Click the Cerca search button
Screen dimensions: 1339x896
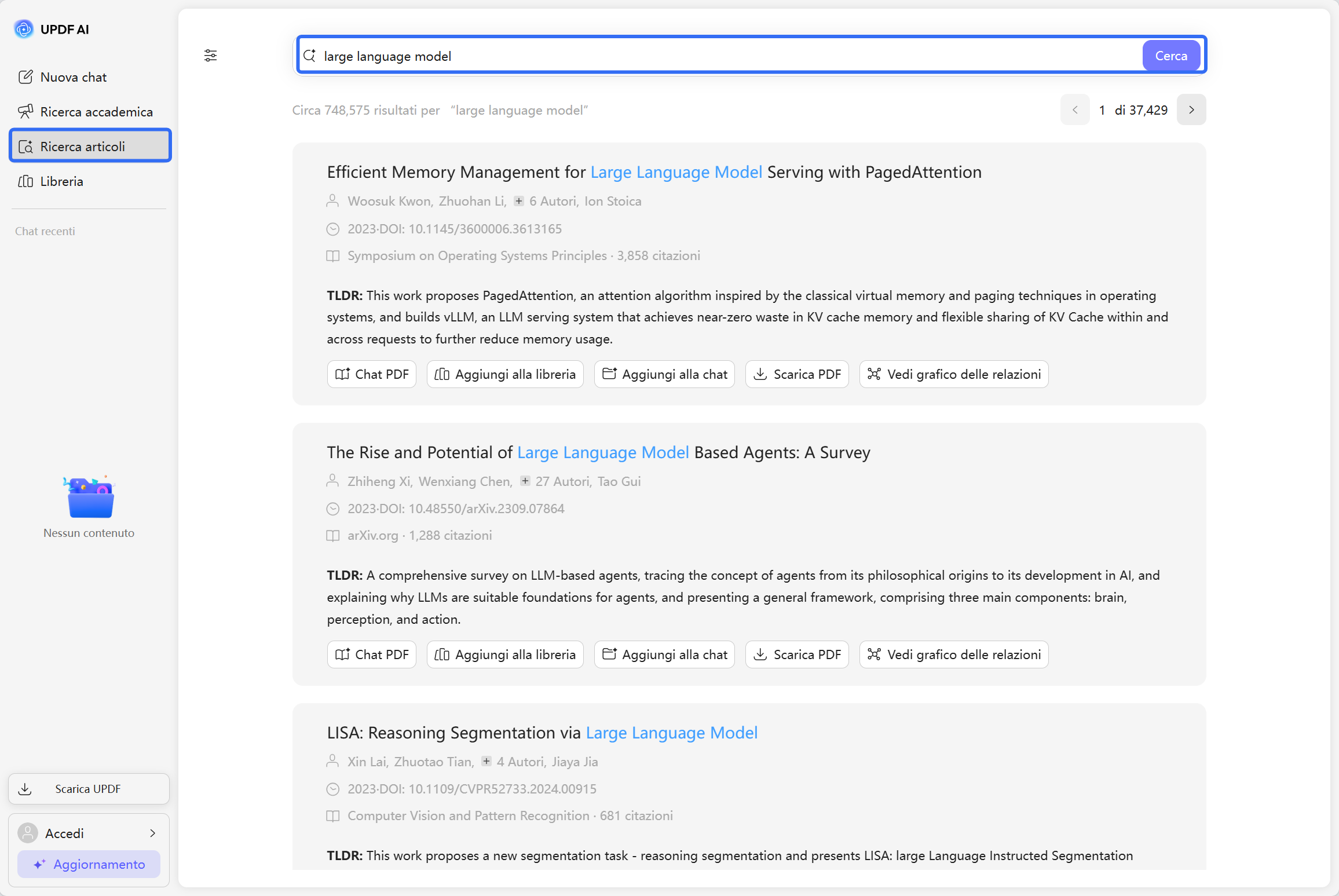click(1171, 56)
